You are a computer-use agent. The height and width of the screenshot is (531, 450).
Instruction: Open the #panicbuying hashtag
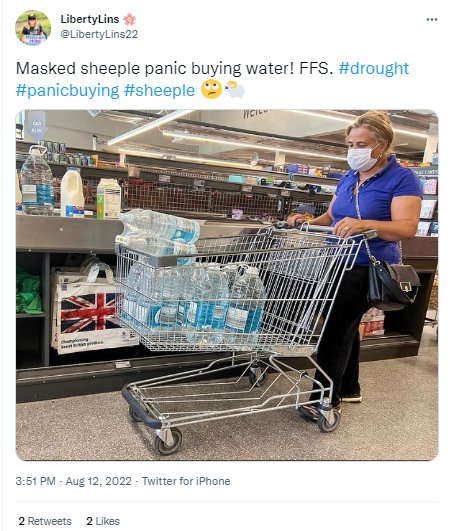pyautogui.click(x=67, y=90)
